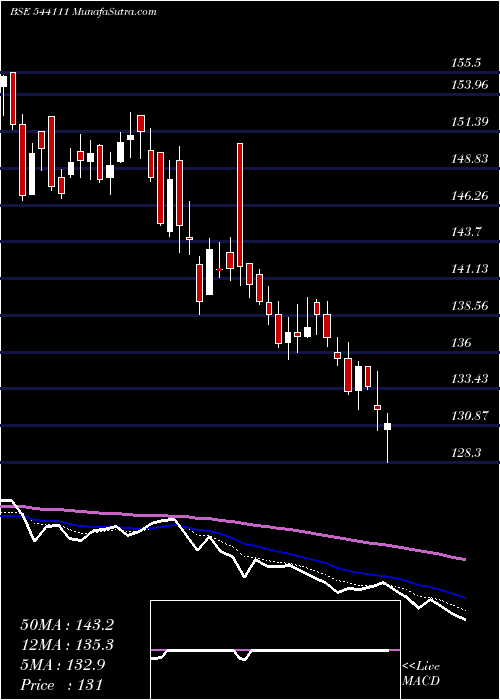This screenshot has height=700, width=500.
Task: Select the 136 price level label
Action: tap(462, 343)
